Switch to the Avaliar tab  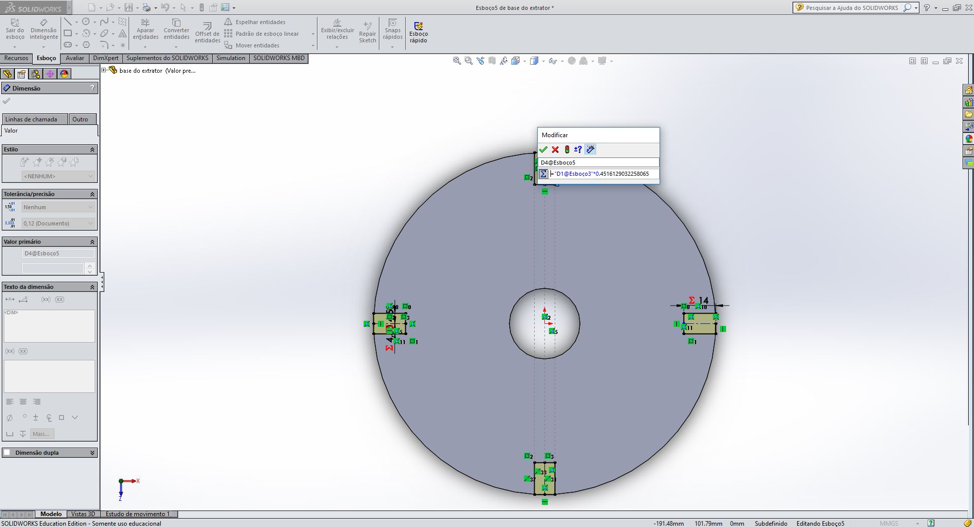(x=75, y=58)
